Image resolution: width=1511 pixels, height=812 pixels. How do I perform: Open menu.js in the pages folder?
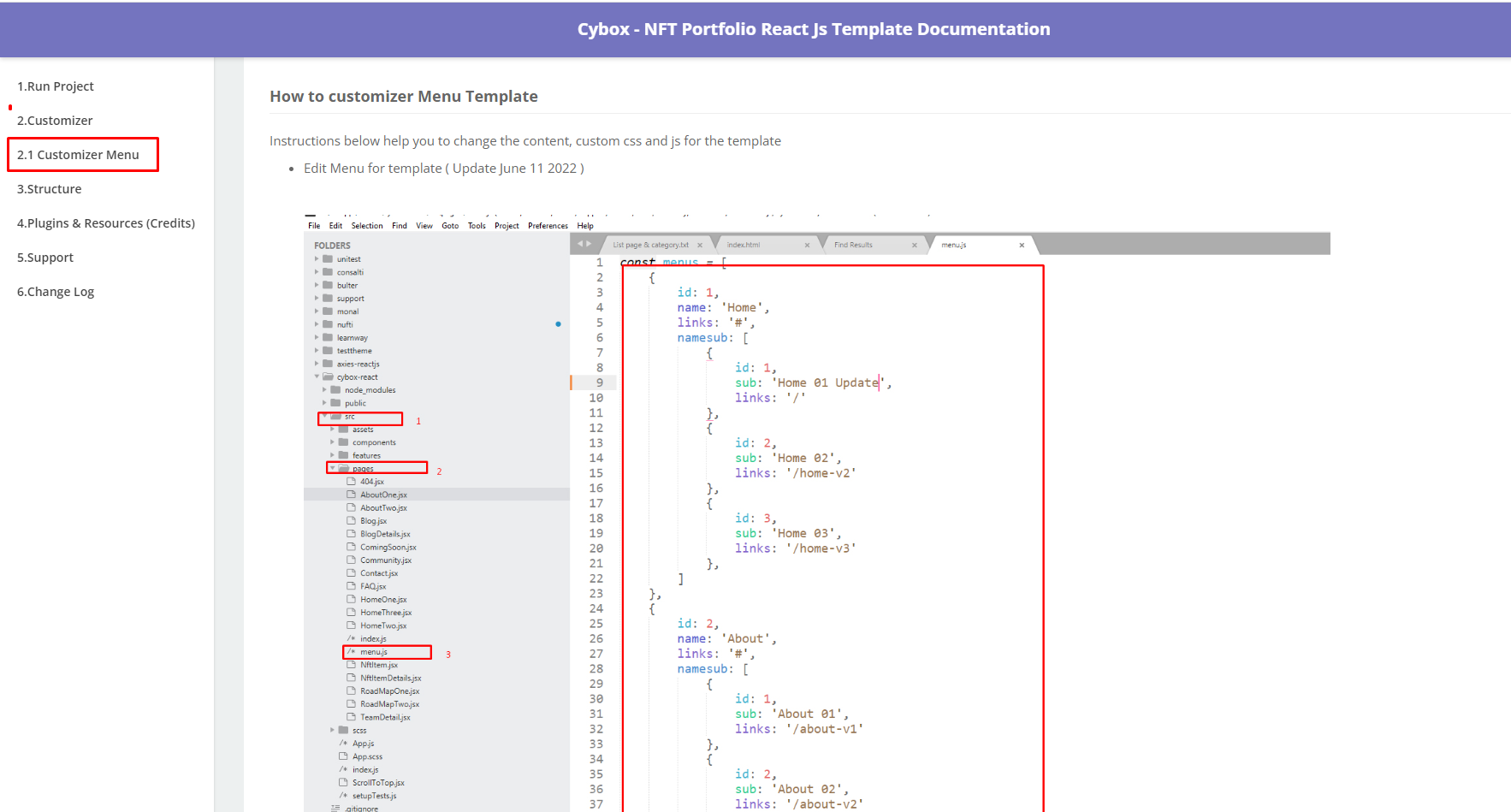tap(374, 652)
